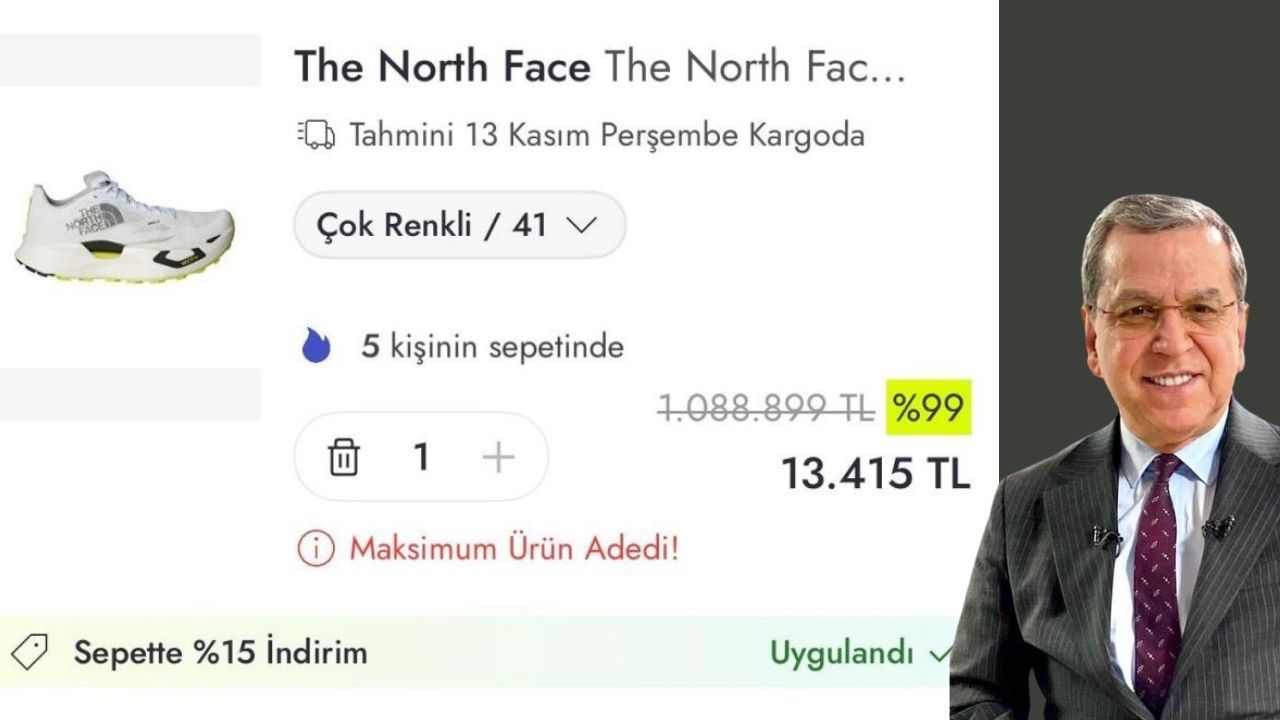Remove item with the trash can icon
The height and width of the screenshot is (720, 1280).
(x=343, y=458)
